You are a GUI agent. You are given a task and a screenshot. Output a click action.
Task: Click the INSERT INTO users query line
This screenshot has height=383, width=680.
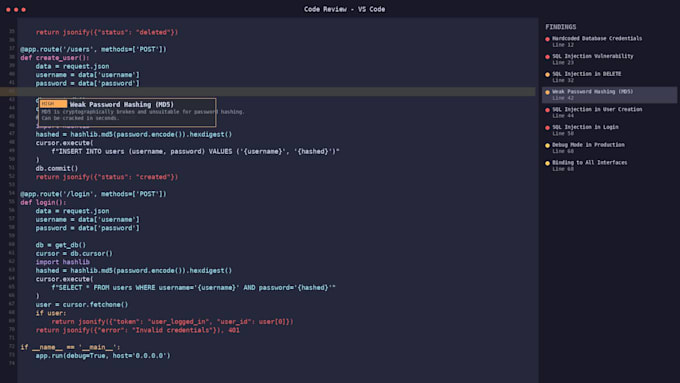click(x=195, y=151)
